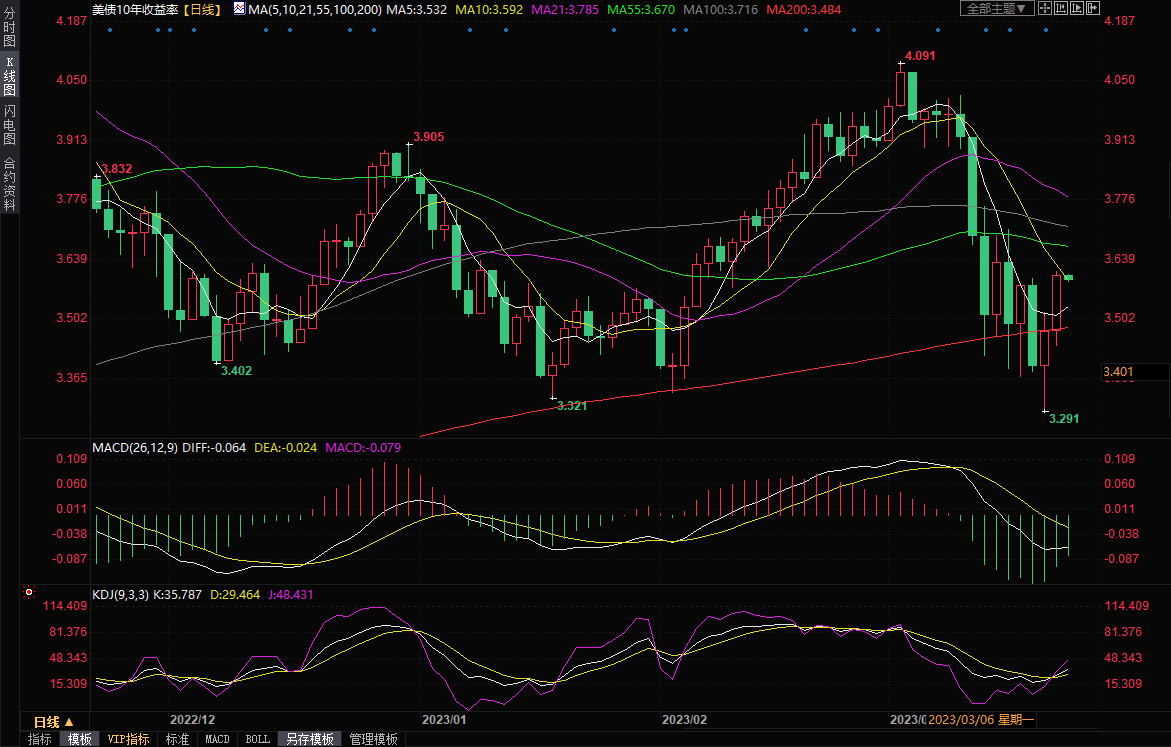Expand the 全部主题 dropdown

tap(995, 8)
